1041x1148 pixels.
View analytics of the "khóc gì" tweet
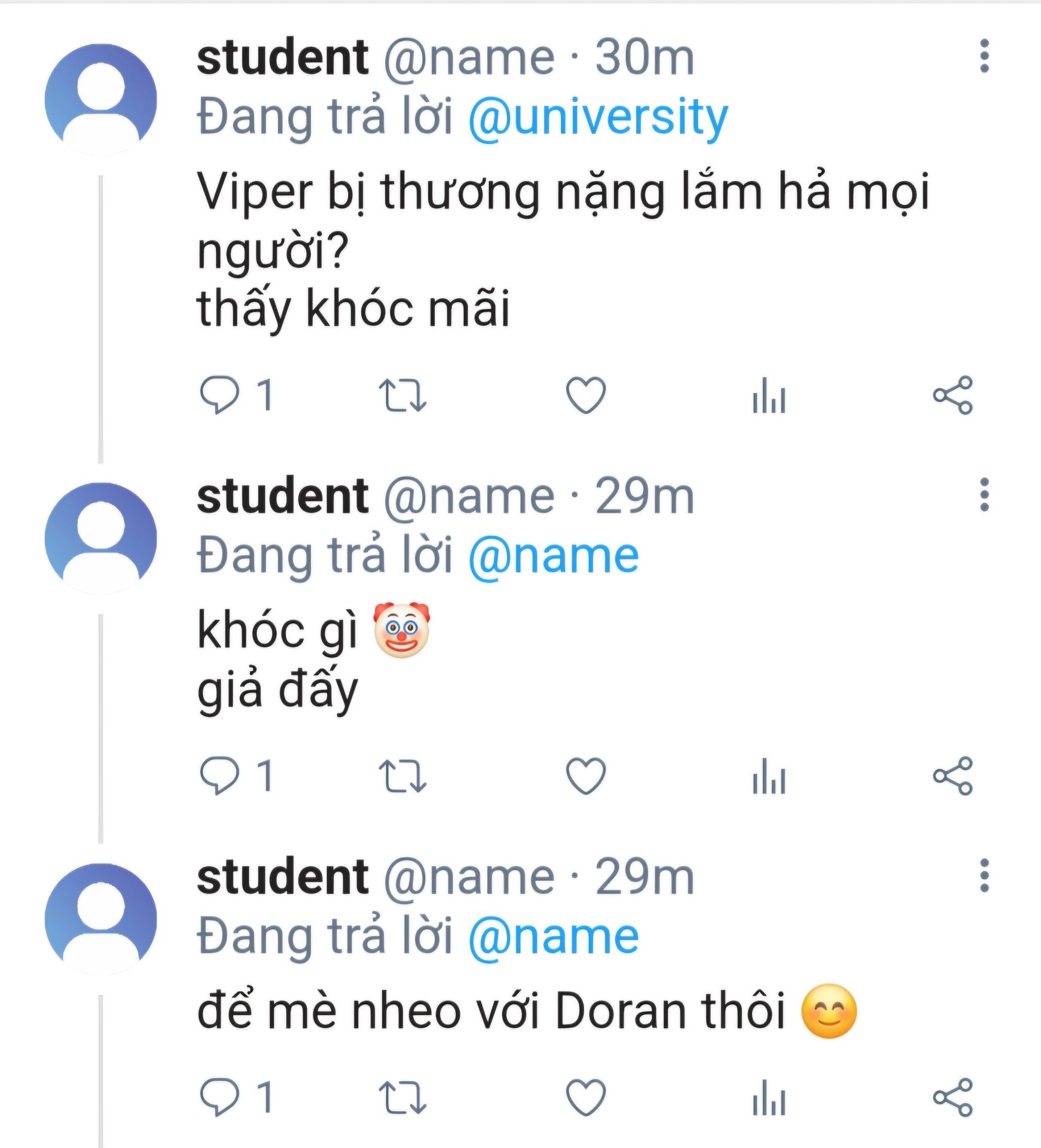pos(769,776)
